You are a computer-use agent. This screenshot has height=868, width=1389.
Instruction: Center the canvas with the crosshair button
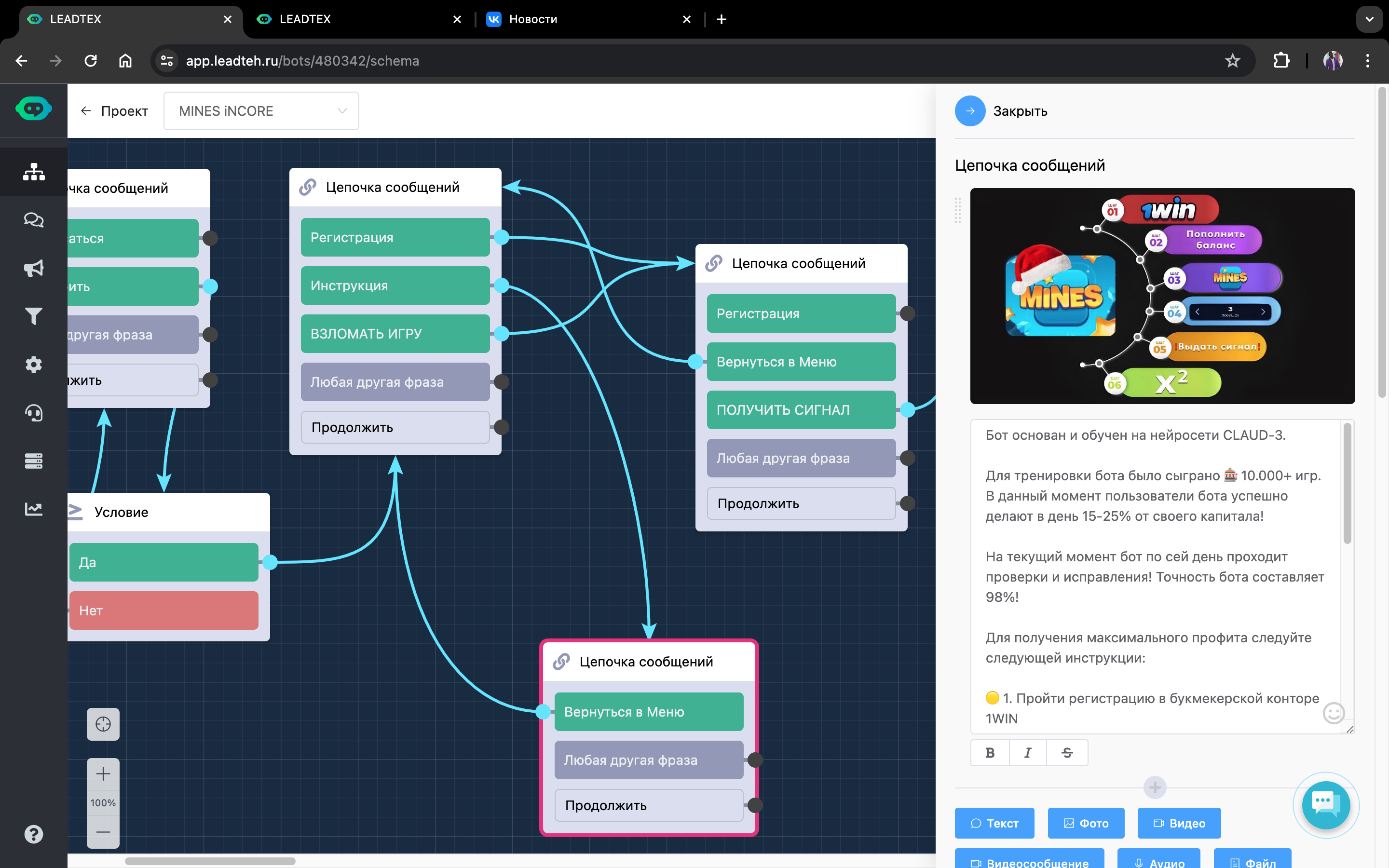[x=103, y=724]
